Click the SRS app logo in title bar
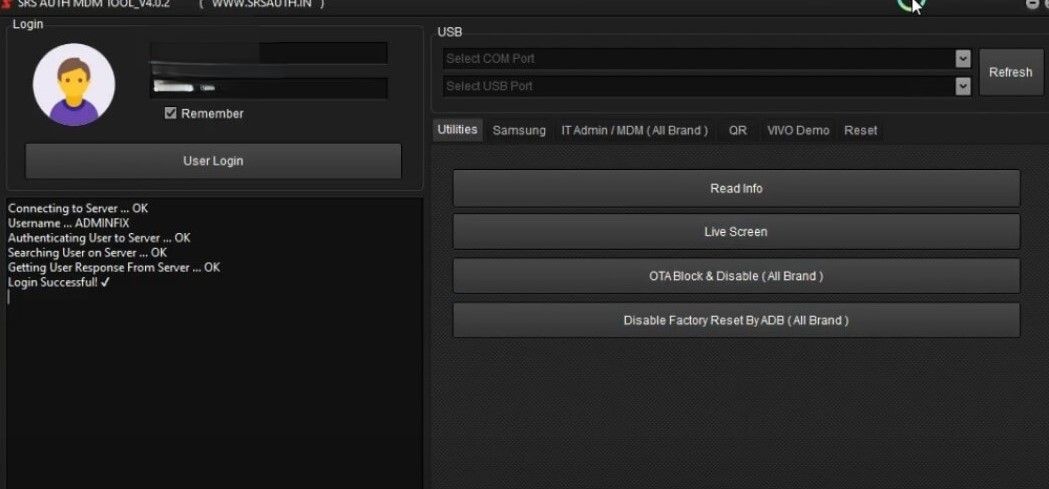Screen dimensions: 1049x489 click(7, 3)
